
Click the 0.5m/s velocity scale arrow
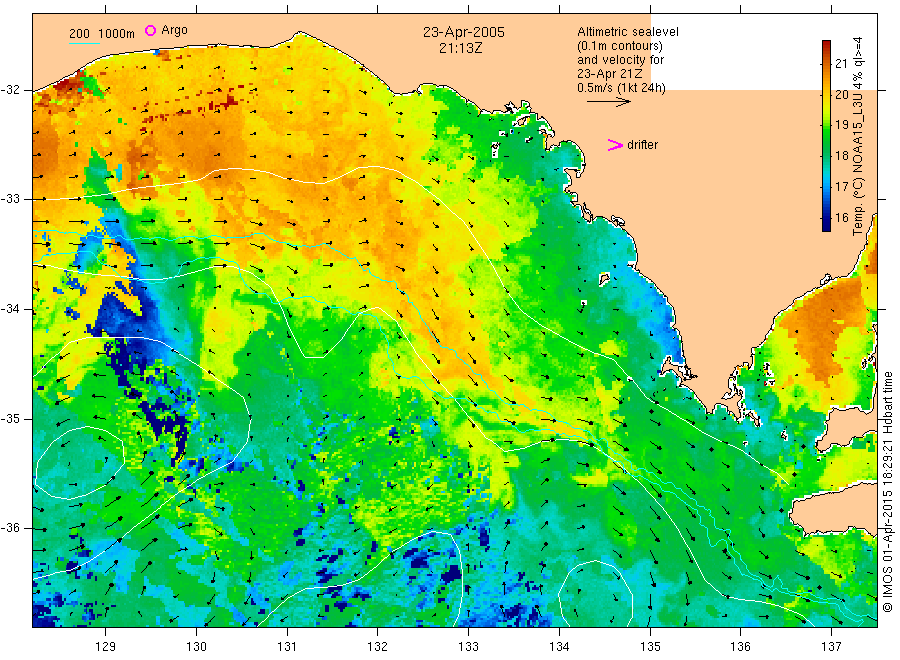click(x=609, y=102)
